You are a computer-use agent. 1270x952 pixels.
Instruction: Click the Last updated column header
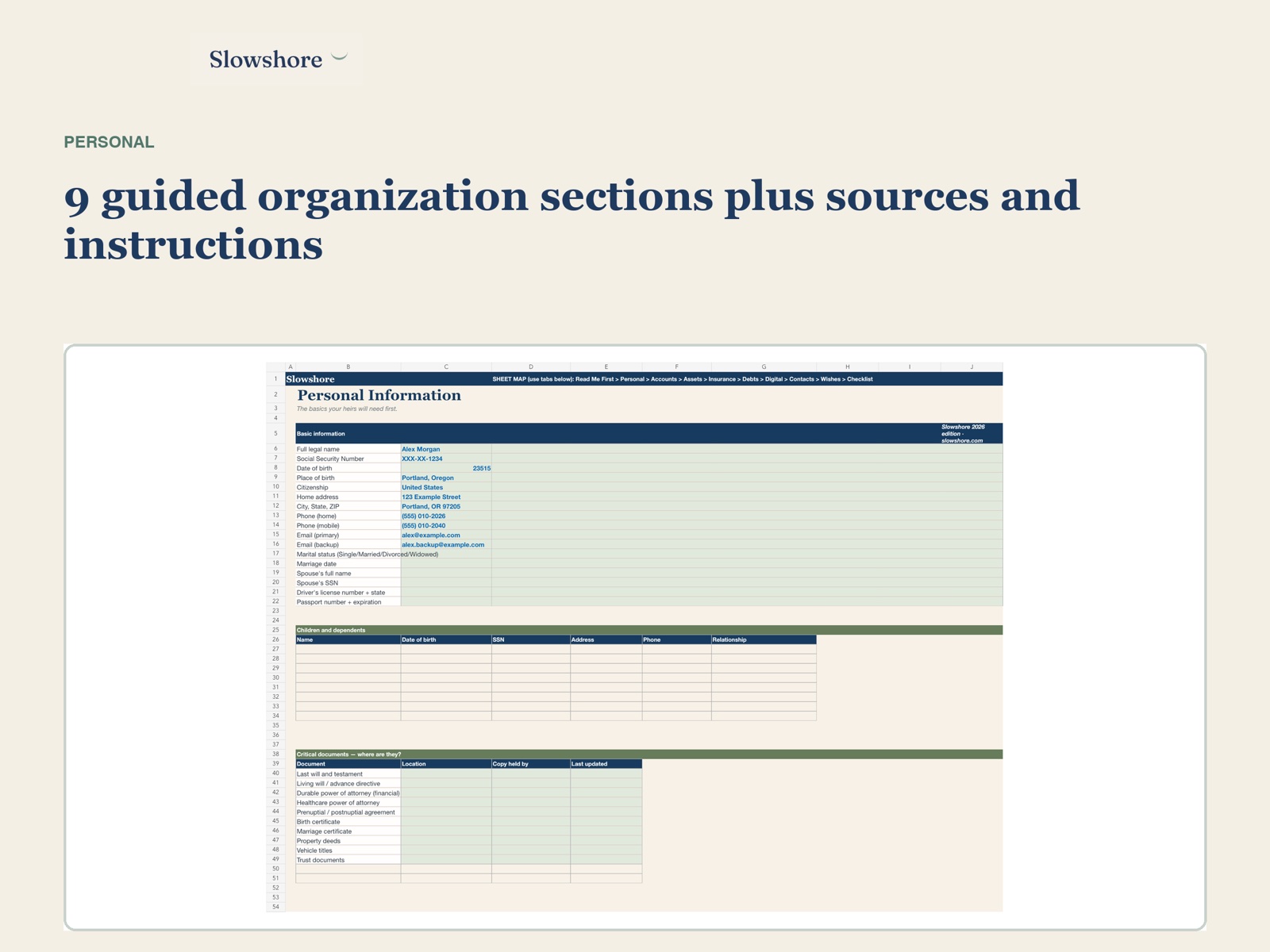pyautogui.click(x=606, y=764)
